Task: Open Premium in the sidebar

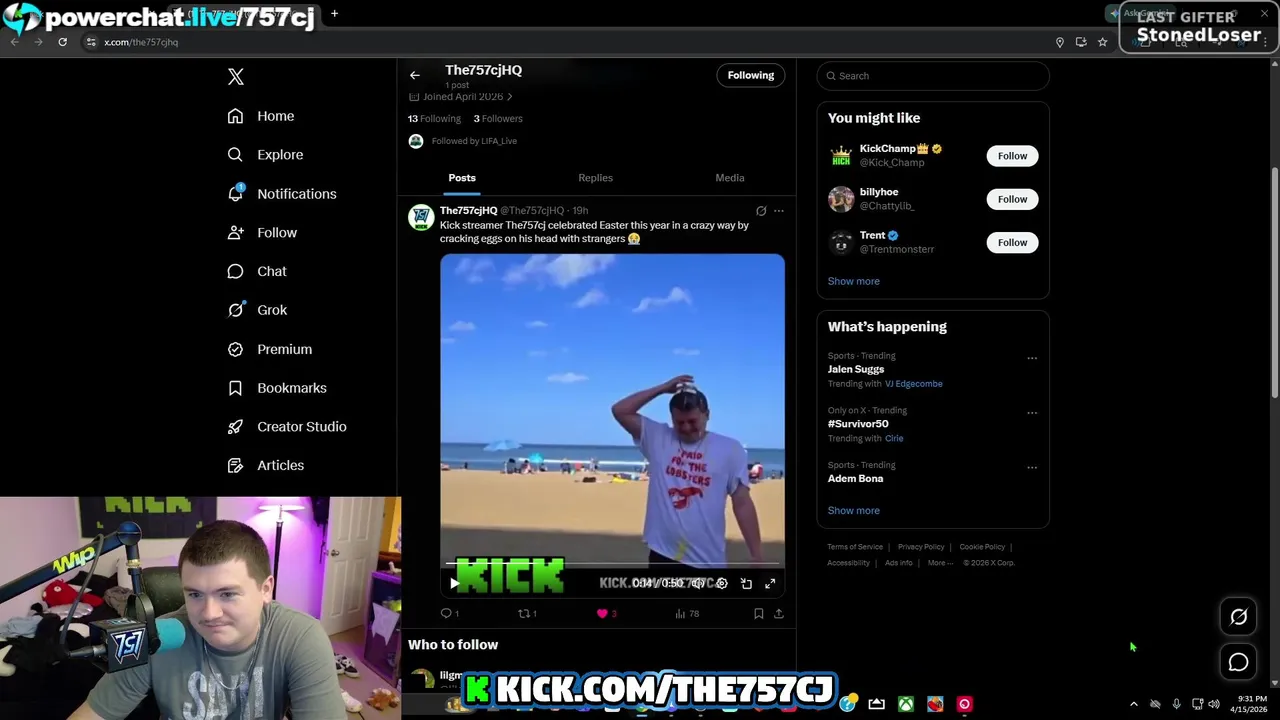Action: point(270,349)
